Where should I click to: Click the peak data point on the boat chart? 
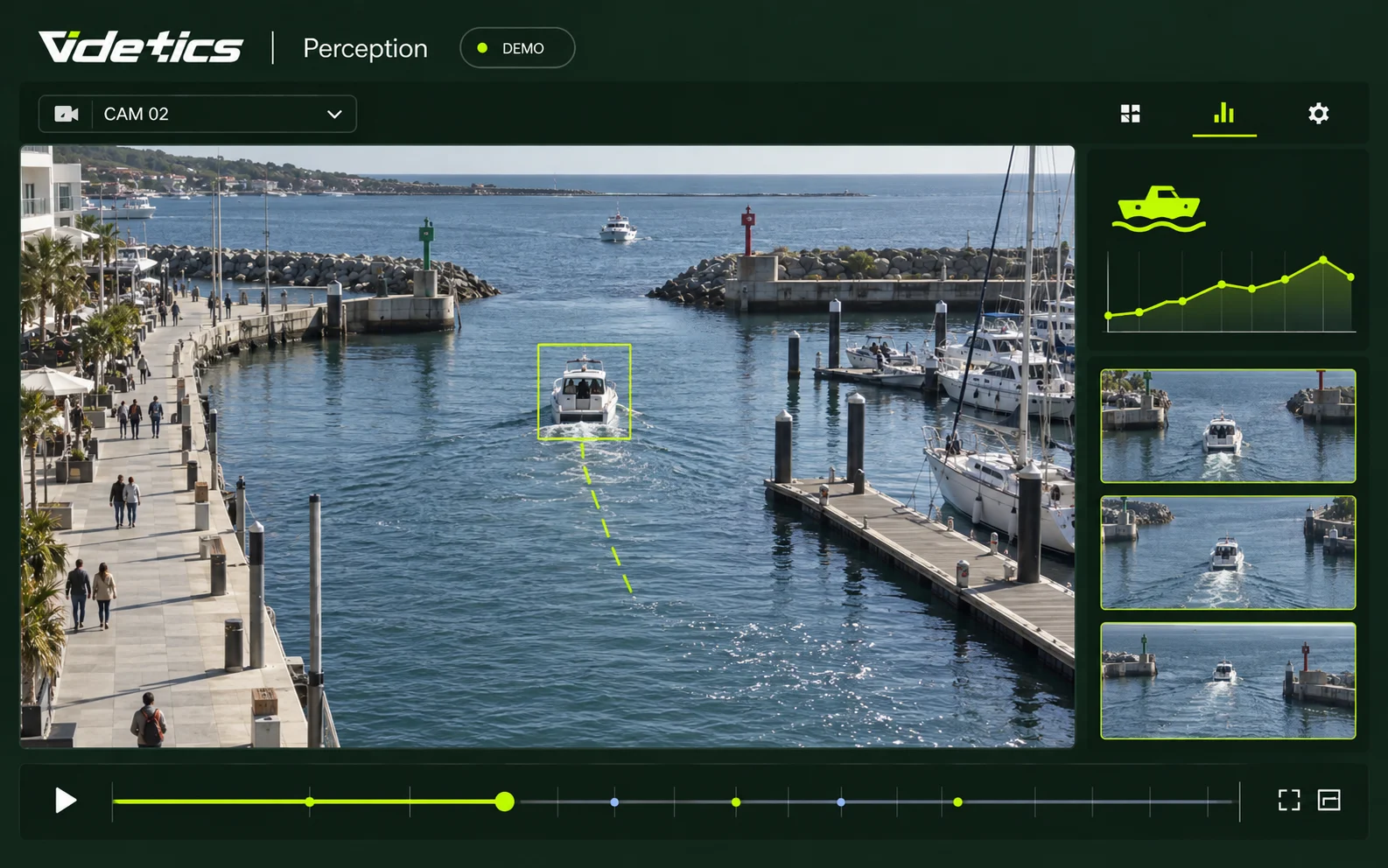pos(1323,260)
